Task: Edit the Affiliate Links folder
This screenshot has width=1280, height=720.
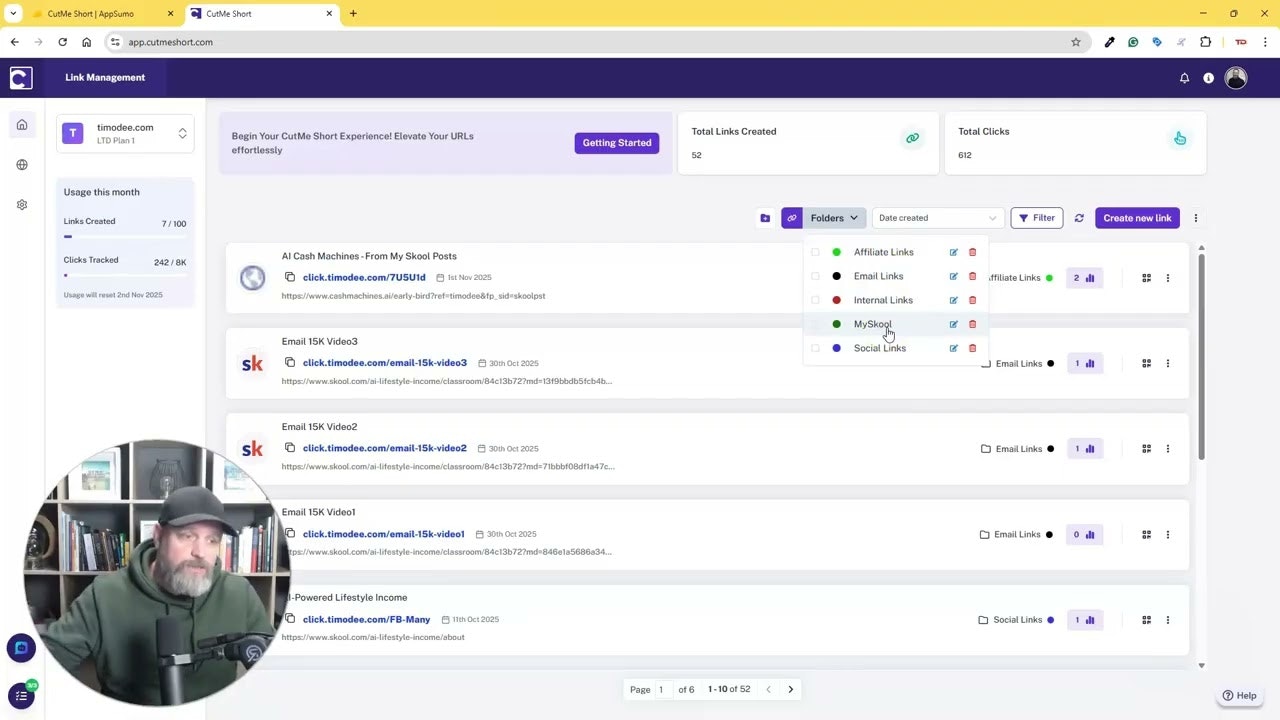Action: pos(953,252)
